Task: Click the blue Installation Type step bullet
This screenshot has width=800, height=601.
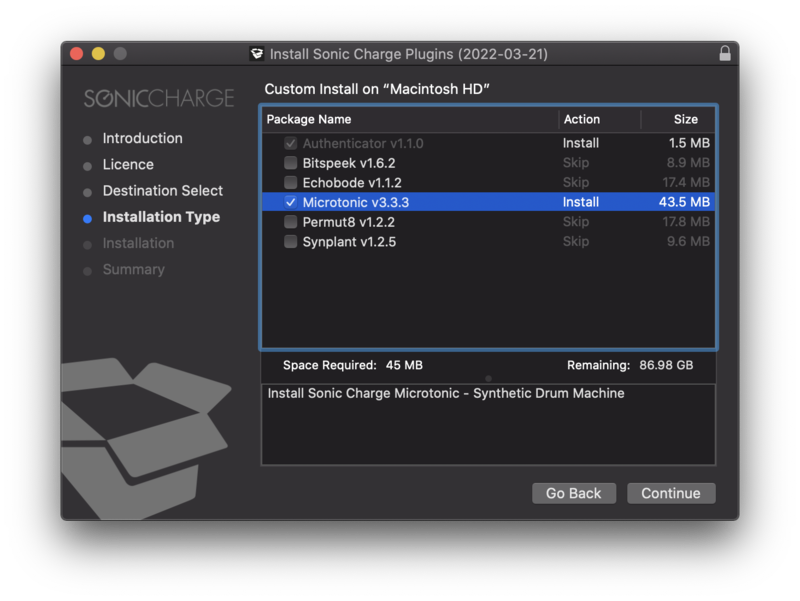Action: click(88, 217)
